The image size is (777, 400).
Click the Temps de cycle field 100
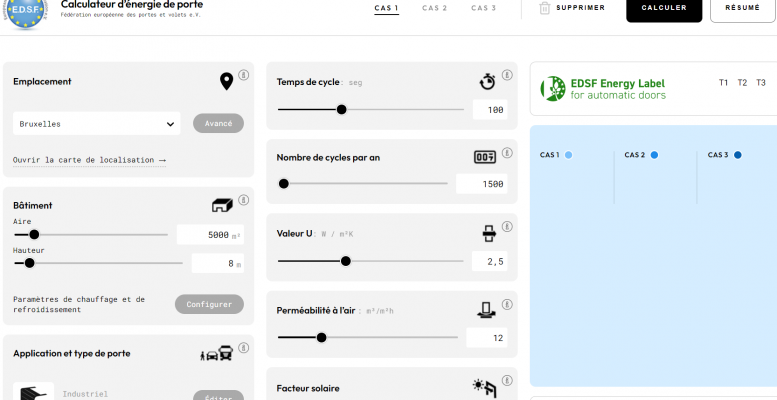490,110
